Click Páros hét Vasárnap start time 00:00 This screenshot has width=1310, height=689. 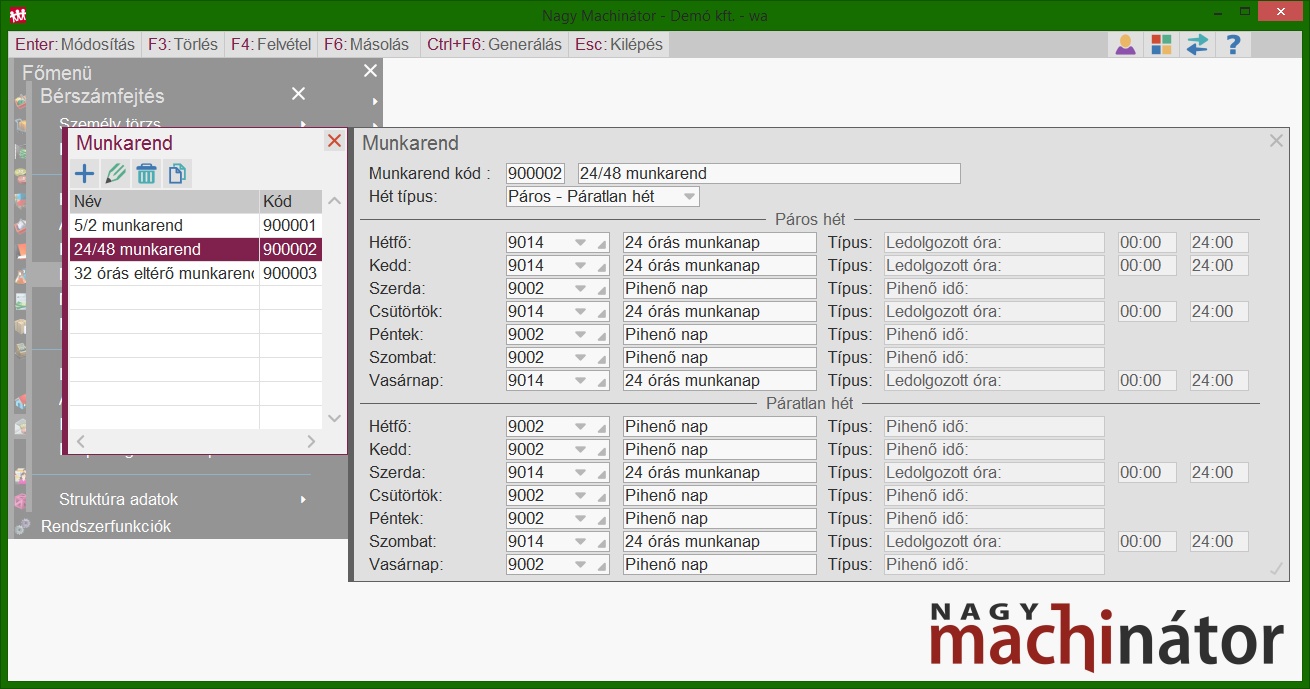(x=1147, y=381)
